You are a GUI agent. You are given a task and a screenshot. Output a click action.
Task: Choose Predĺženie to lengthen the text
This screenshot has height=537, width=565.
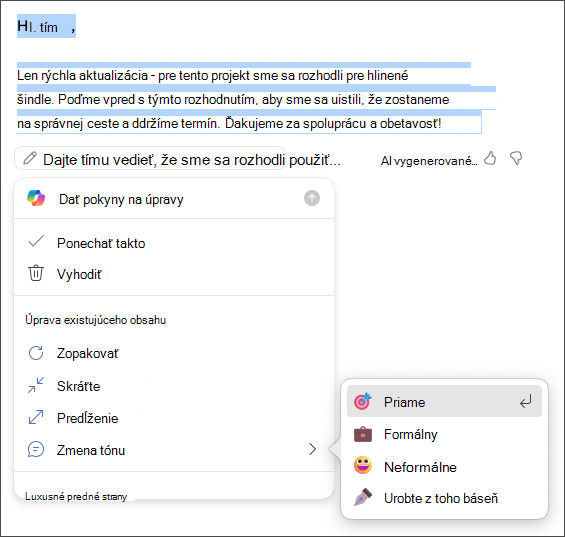[x=174, y=418]
